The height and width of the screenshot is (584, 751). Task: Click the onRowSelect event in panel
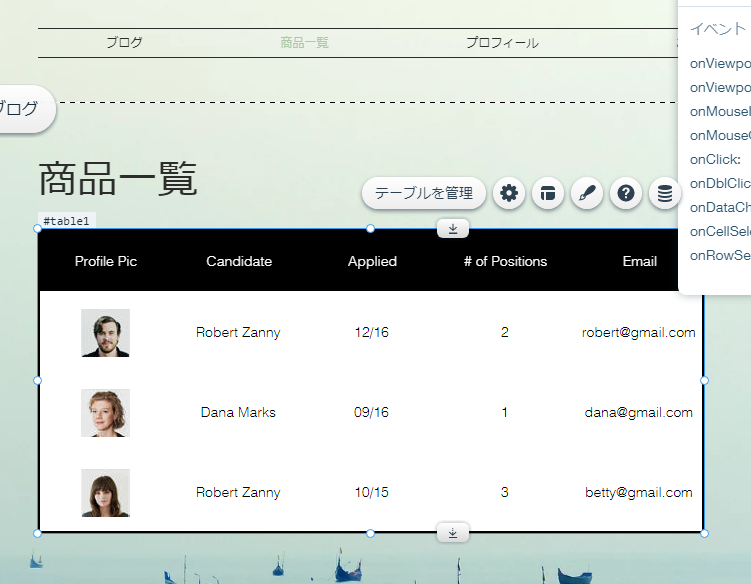(x=720, y=255)
